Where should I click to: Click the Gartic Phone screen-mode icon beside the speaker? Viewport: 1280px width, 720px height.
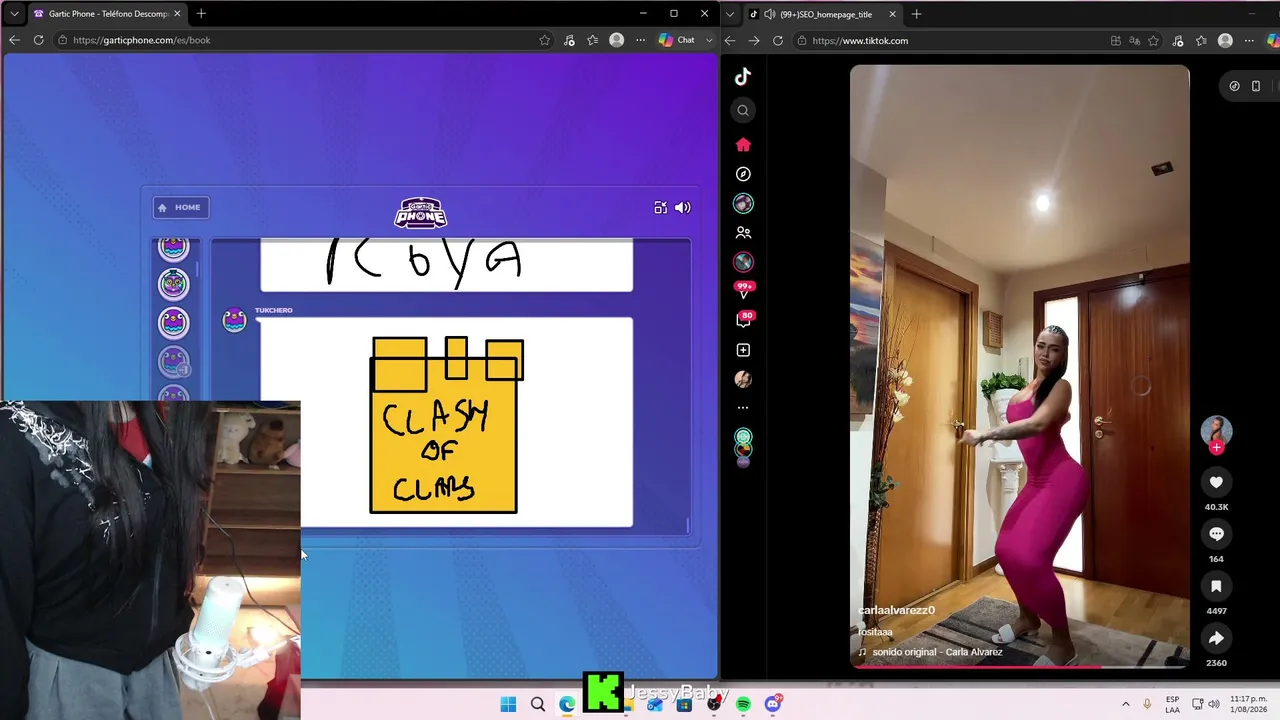tap(660, 208)
